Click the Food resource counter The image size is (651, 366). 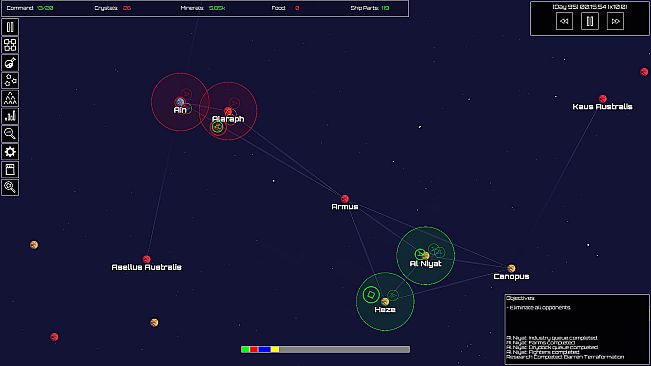click(285, 8)
